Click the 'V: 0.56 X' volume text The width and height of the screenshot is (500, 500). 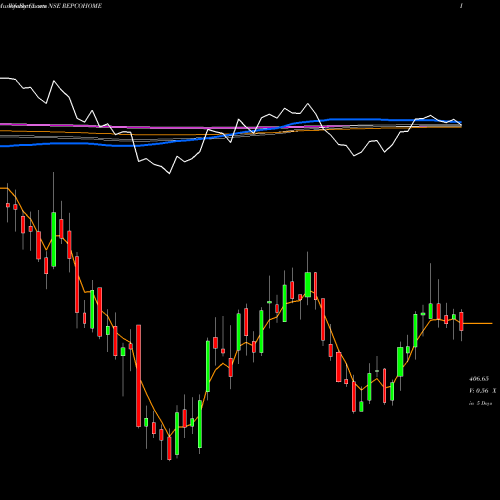tap(482, 391)
